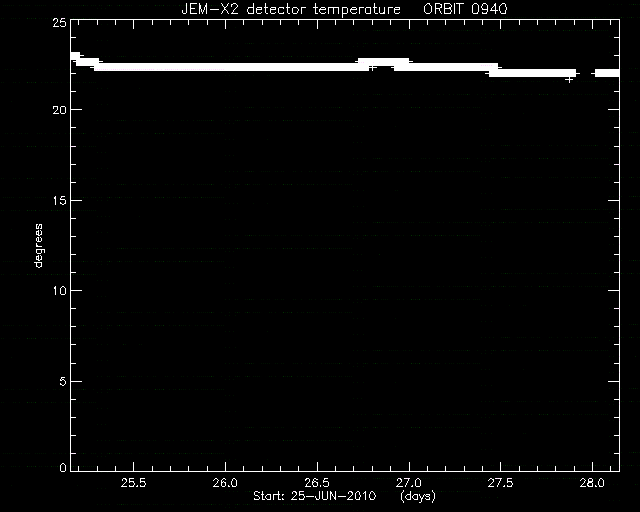Screen dimensions: 640x512
Task: Click the plus marker below the line near day 26.8
Action: (x=372, y=68)
